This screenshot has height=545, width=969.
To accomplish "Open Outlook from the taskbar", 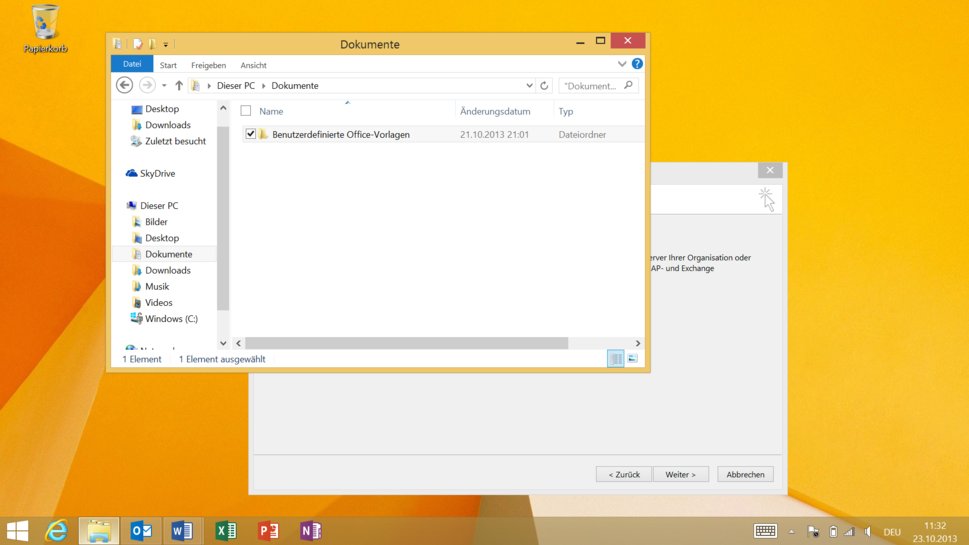I will (x=141, y=530).
